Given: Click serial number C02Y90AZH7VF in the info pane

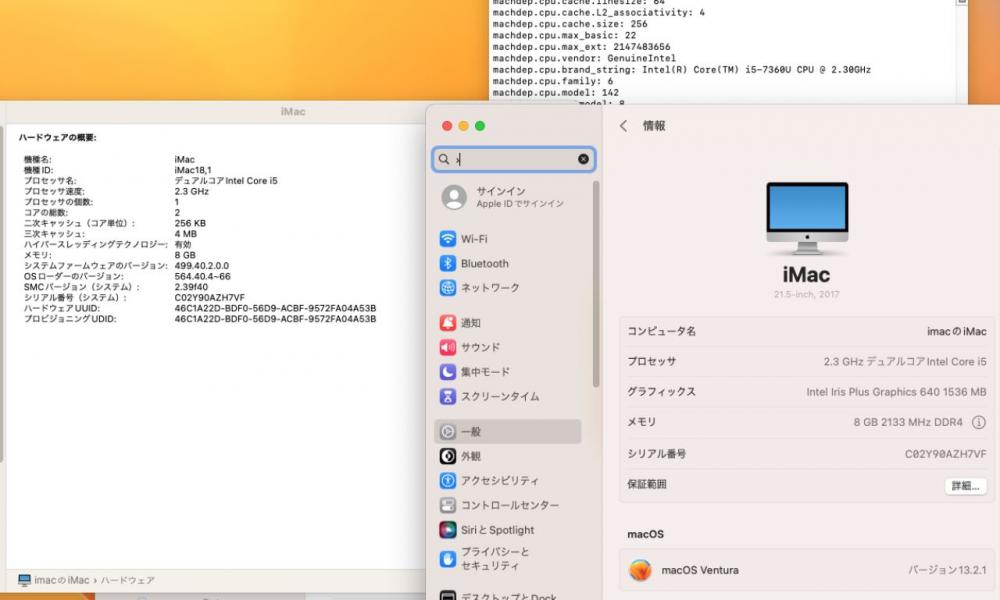Looking at the screenshot, I should [945, 454].
